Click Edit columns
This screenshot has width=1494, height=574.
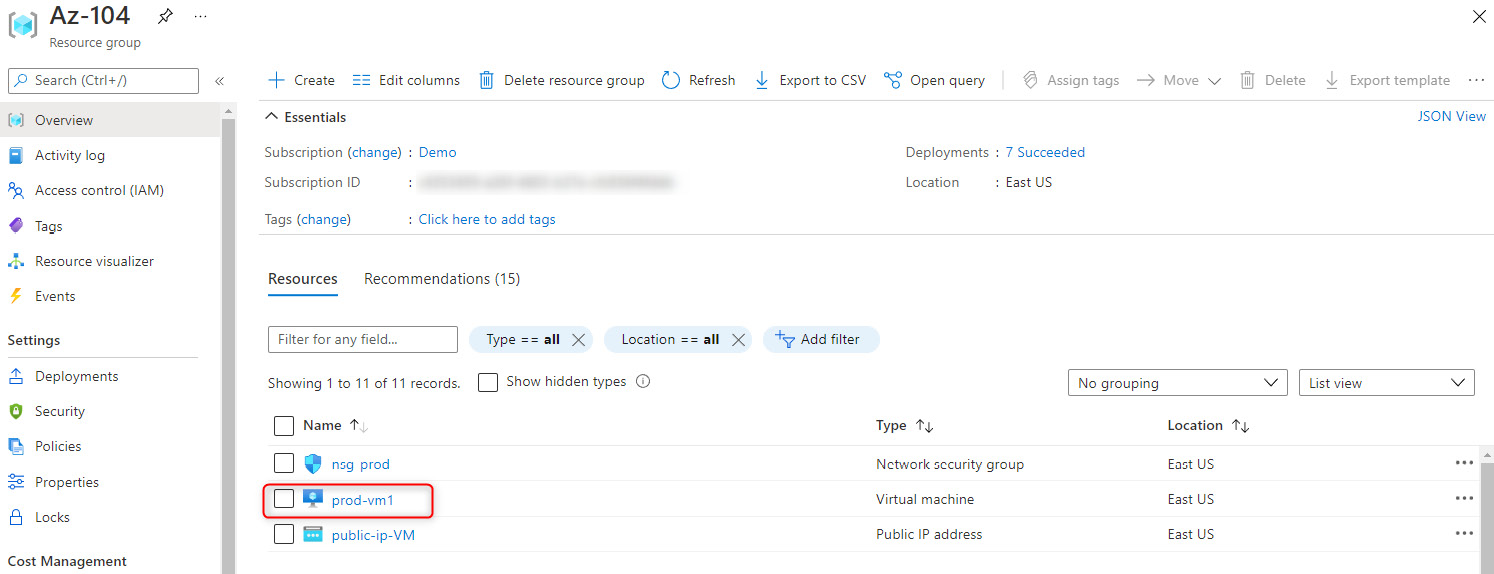click(x=406, y=80)
